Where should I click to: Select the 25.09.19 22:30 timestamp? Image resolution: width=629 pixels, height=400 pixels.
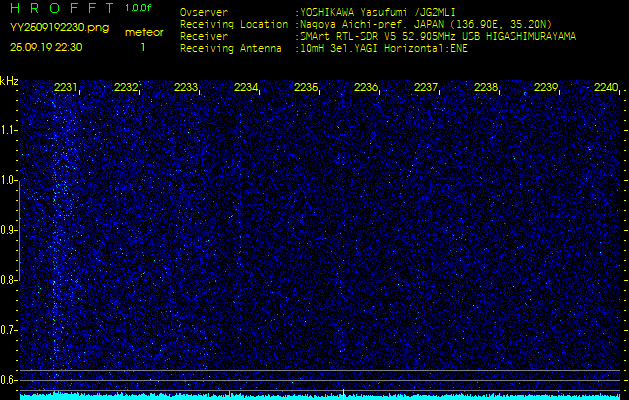pyautogui.click(x=46, y=47)
